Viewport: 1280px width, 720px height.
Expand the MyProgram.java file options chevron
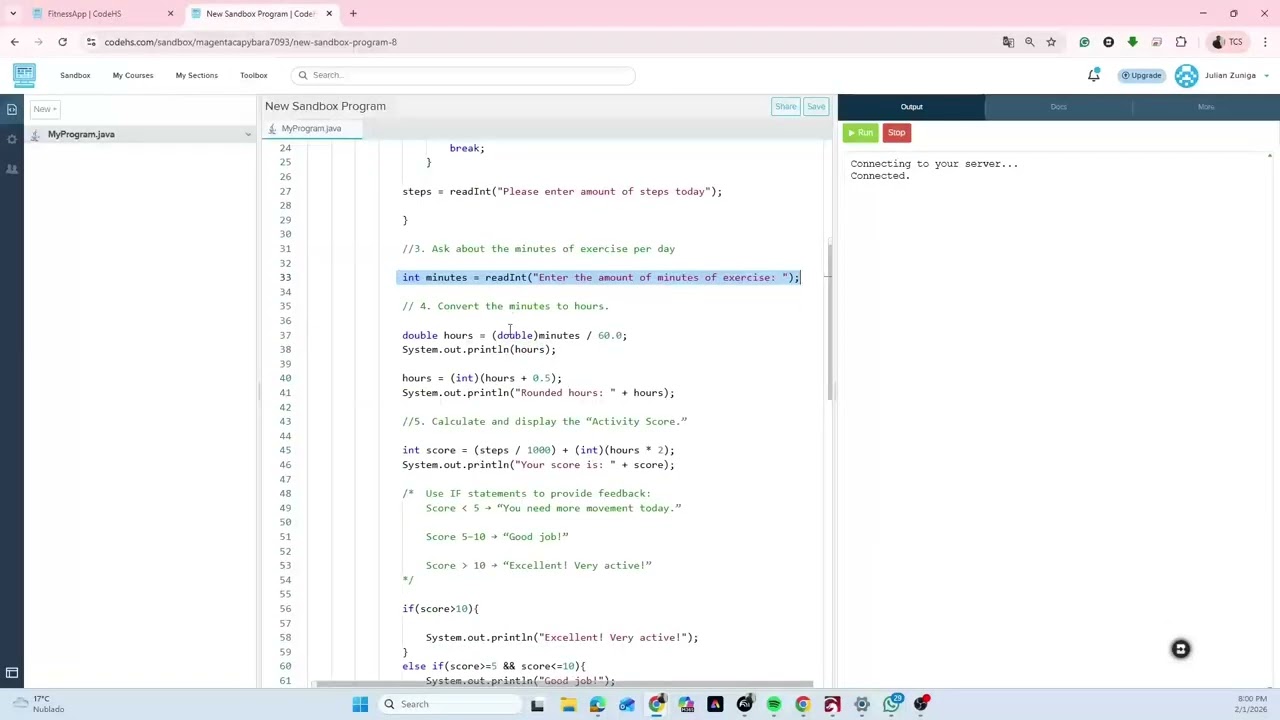tap(248, 134)
